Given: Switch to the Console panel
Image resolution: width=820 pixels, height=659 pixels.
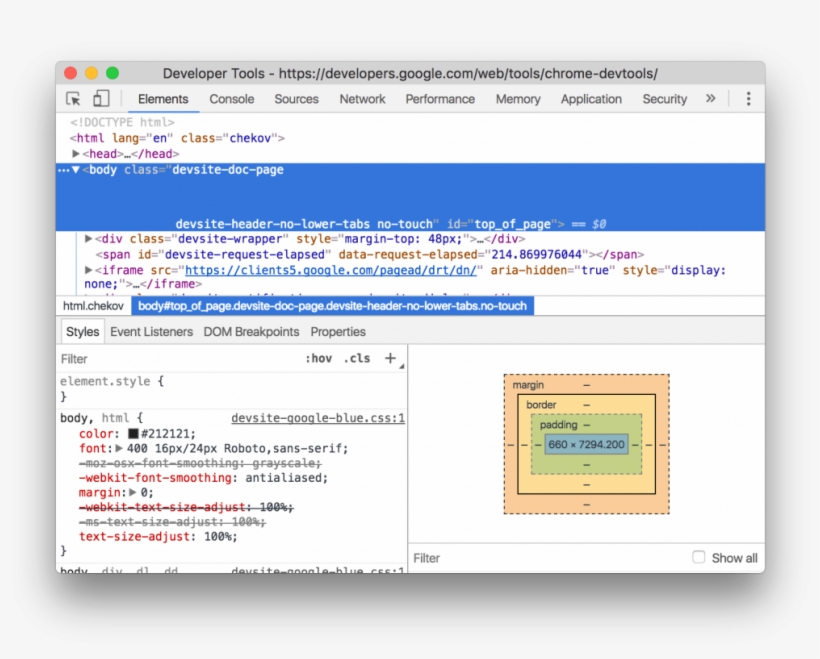Looking at the screenshot, I should [231, 98].
